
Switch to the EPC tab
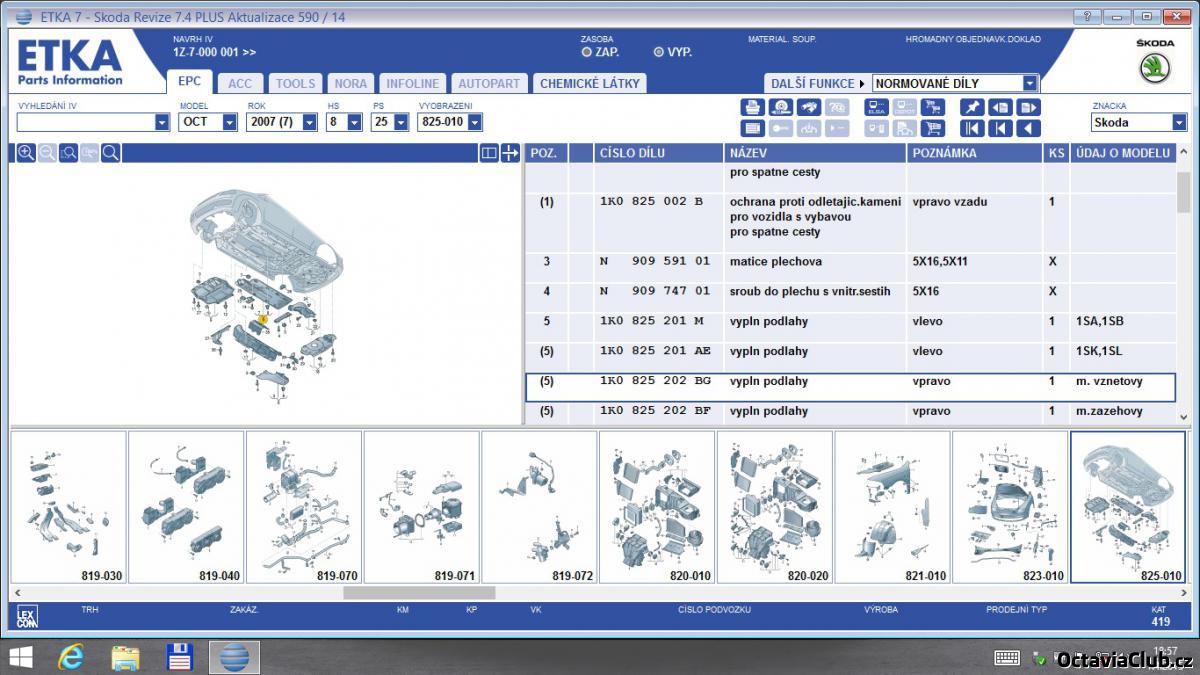pos(189,82)
